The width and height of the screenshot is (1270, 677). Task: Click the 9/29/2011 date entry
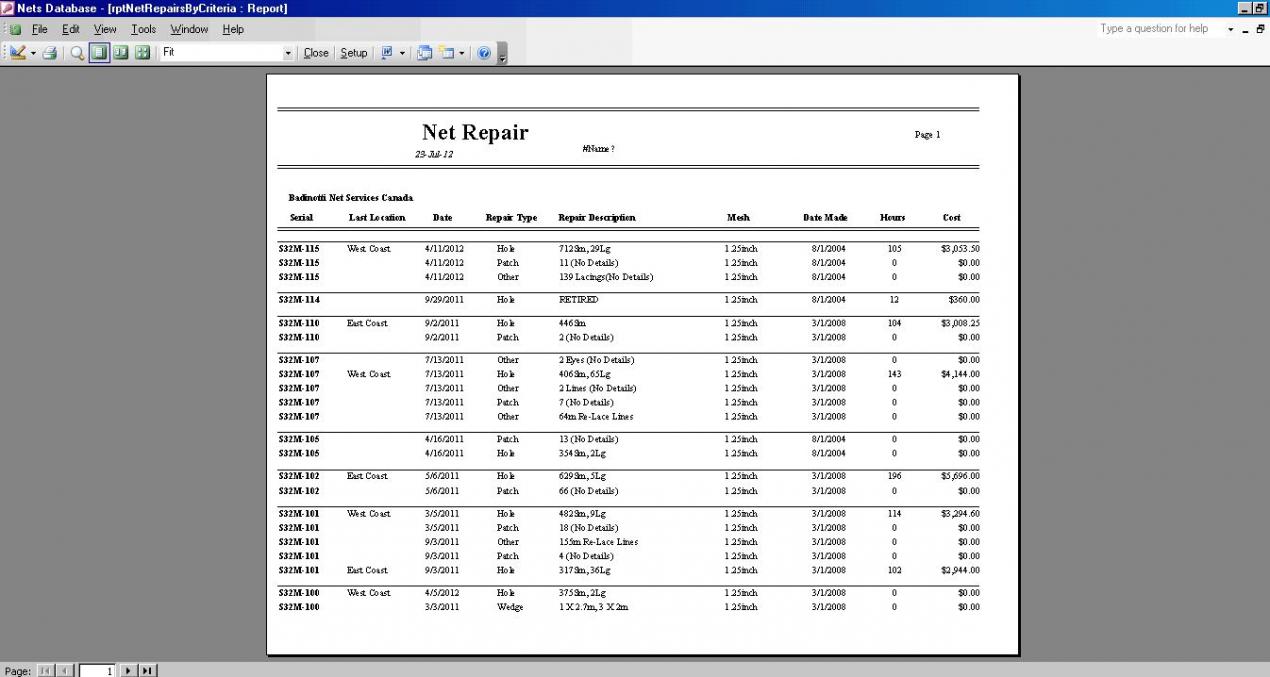point(444,300)
